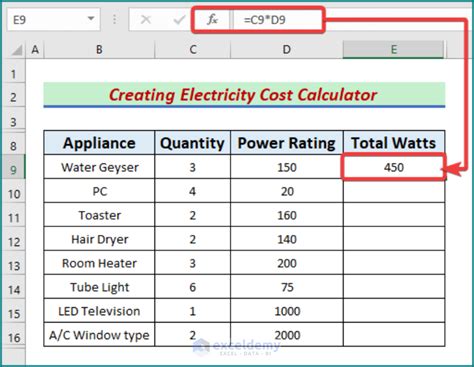Image resolution: width=474 pixels, height=367 pixels.
Task: Select the Toaster cell
Action: (x=99, y=215)
